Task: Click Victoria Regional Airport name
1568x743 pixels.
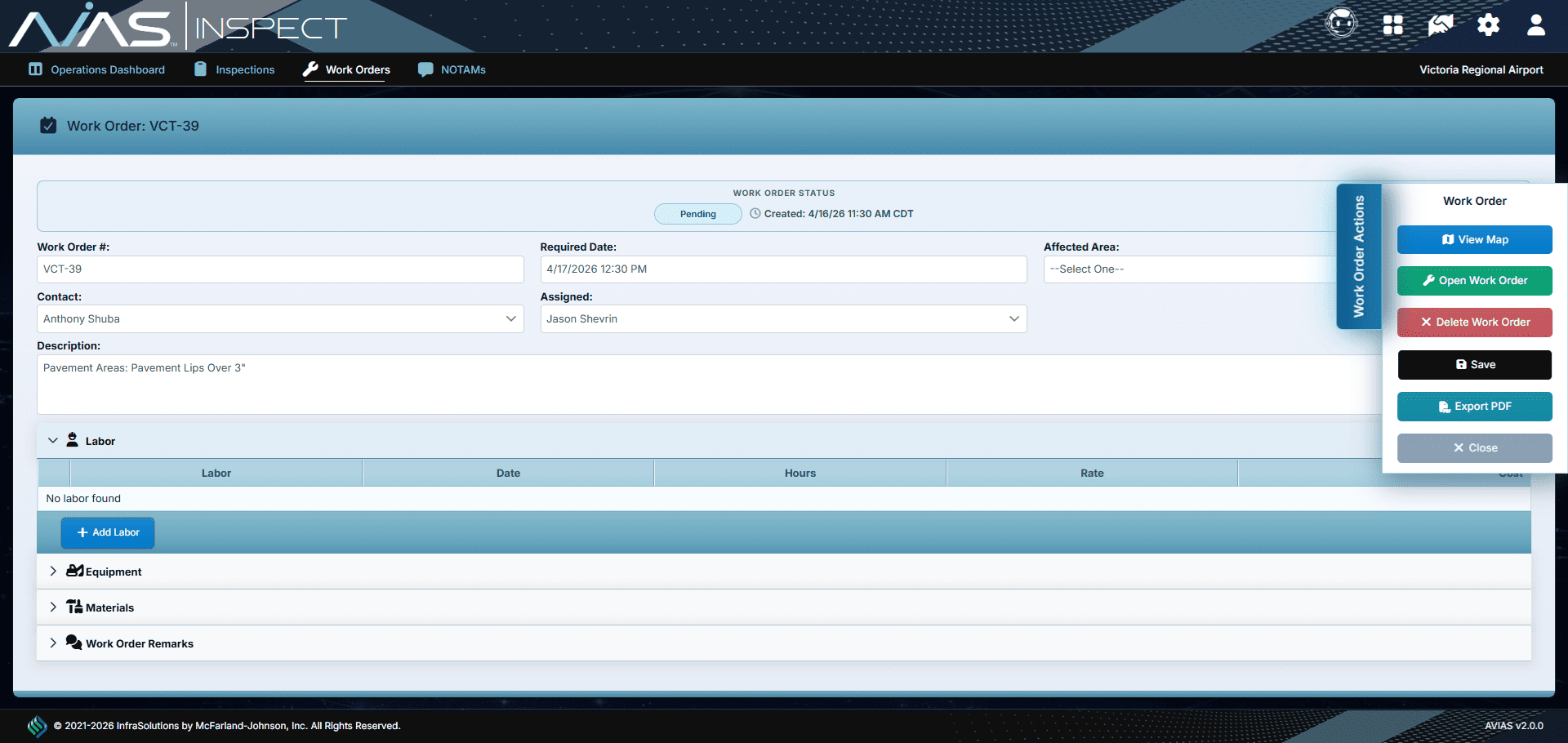Action: click(x=1481, y=69)
